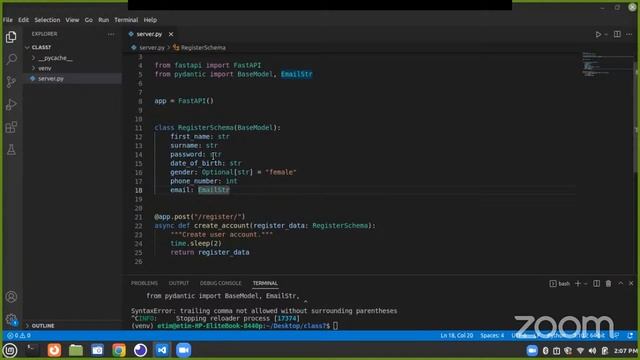This screenshot has width=640, height=360.
Task: Run the Python file with play button
Action: pyautogui.click(x=598, y=34)
